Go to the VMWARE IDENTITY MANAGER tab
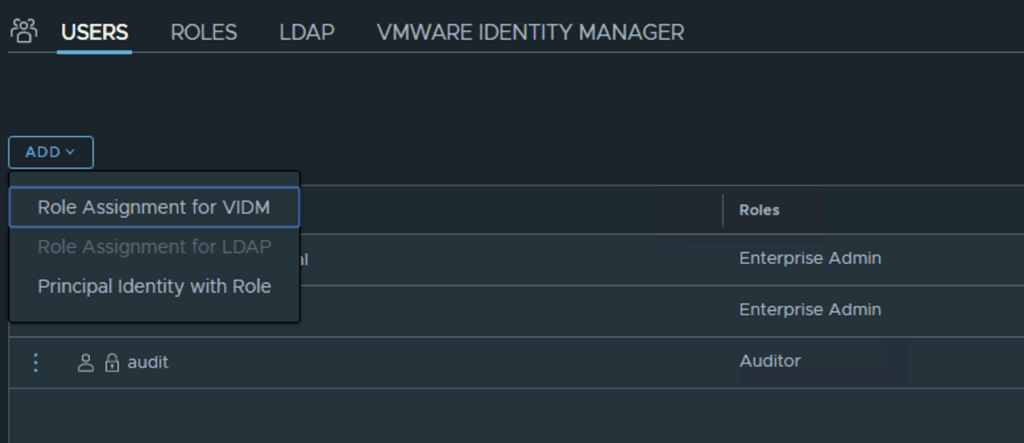This screenshot has height=443, width=1024. (530, 32)
